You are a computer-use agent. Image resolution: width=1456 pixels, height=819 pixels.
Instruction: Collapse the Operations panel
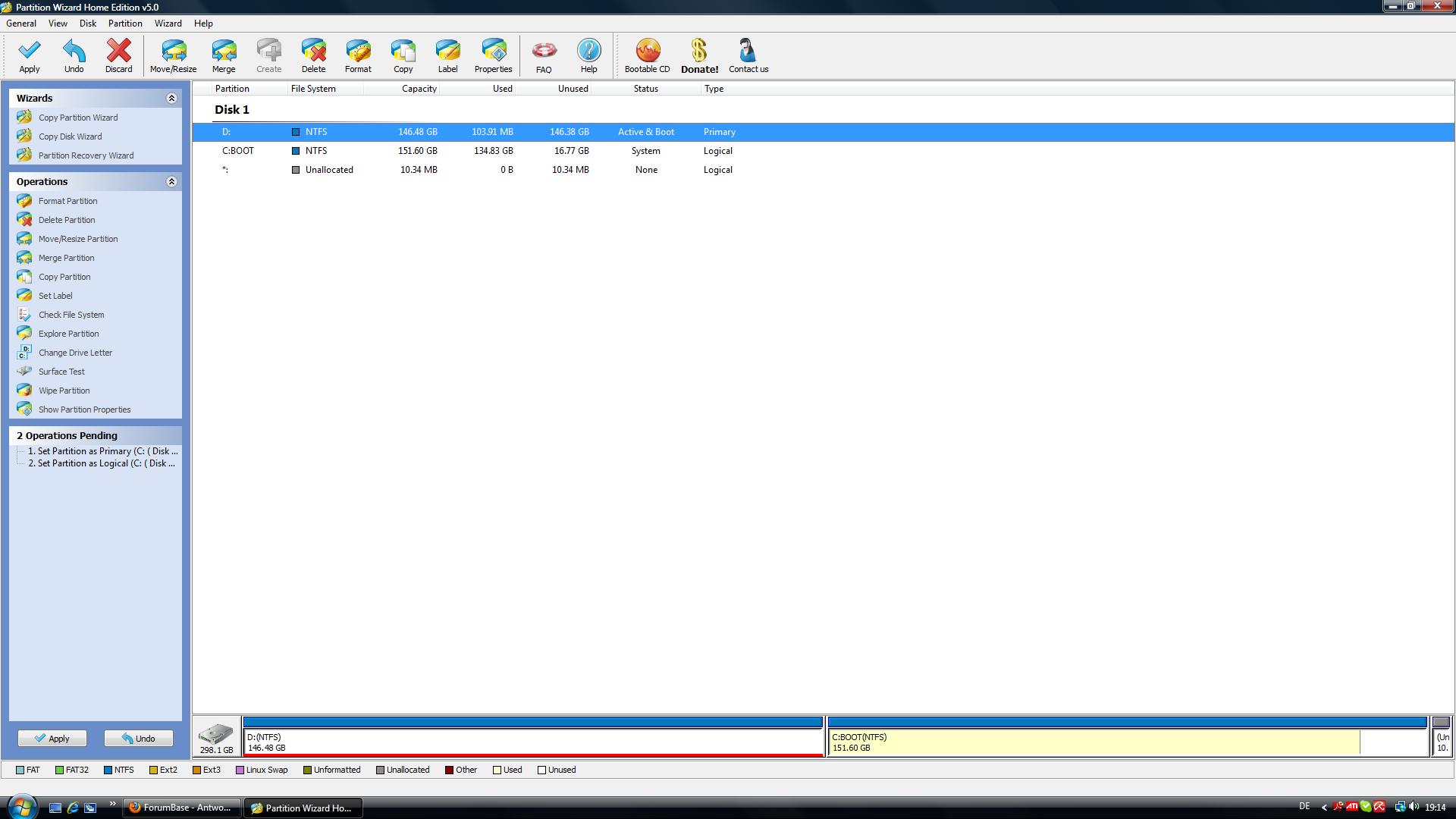pos(171,182)
